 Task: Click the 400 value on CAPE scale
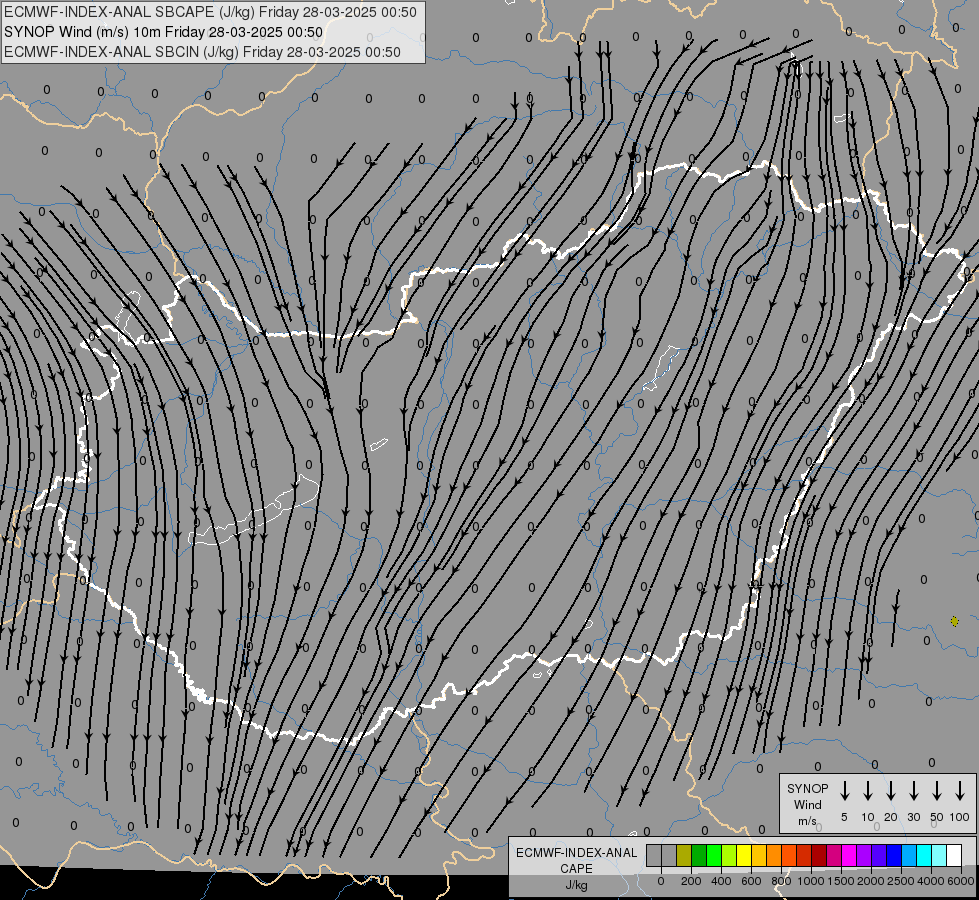(721, 881)
